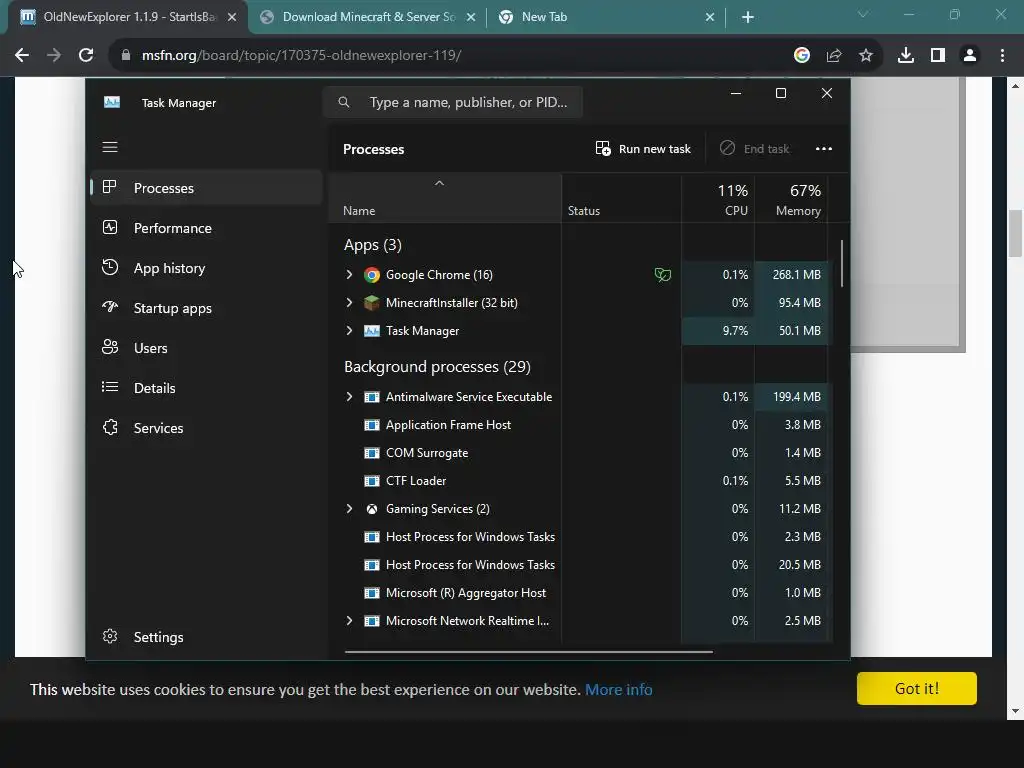Select Host Process for Windows Tasks using 20.5 MB
Screen dimensions: 1024x768
(x=581, y=565)
